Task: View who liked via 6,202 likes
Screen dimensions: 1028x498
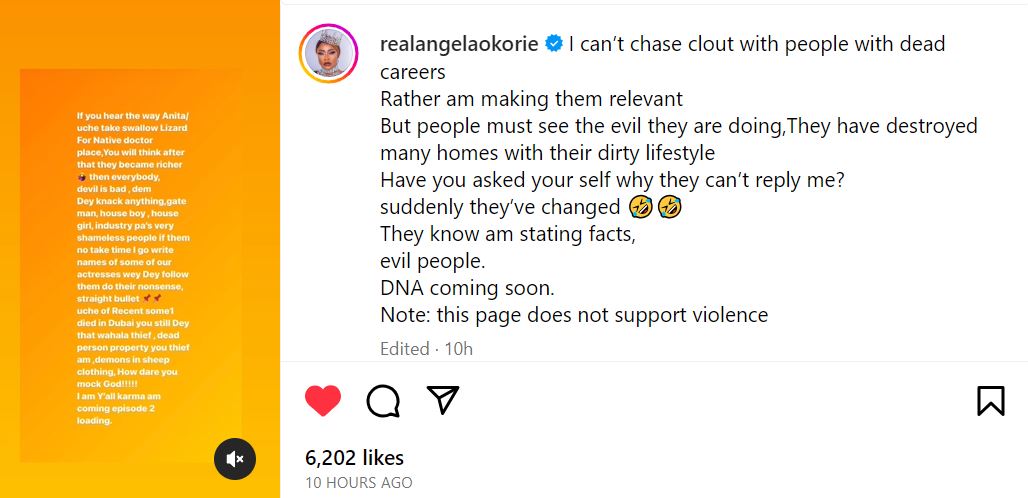Action: coord(354,457)
